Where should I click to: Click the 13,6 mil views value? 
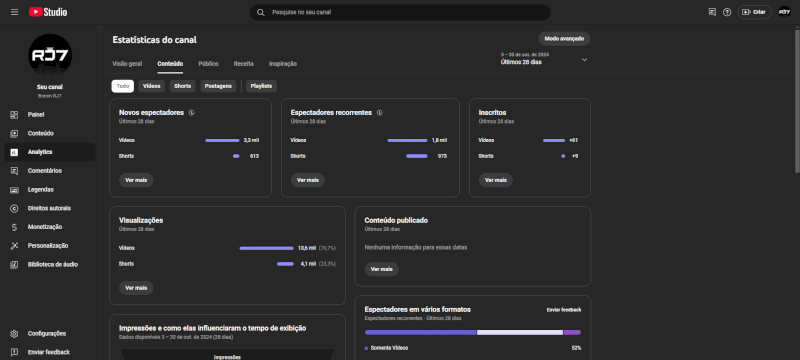click(x=307, y=248)
